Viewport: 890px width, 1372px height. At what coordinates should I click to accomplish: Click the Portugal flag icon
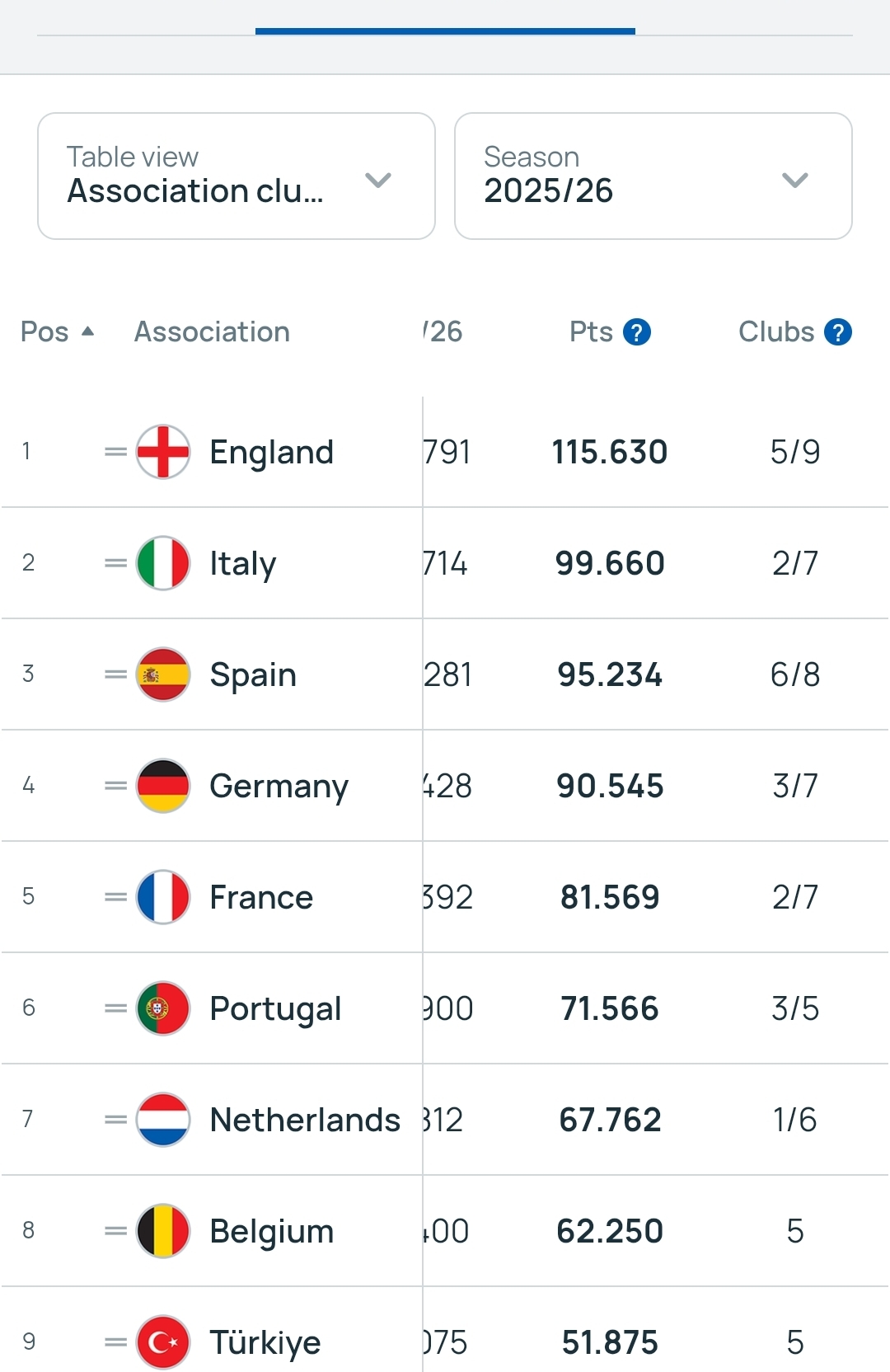point(163,1008)
